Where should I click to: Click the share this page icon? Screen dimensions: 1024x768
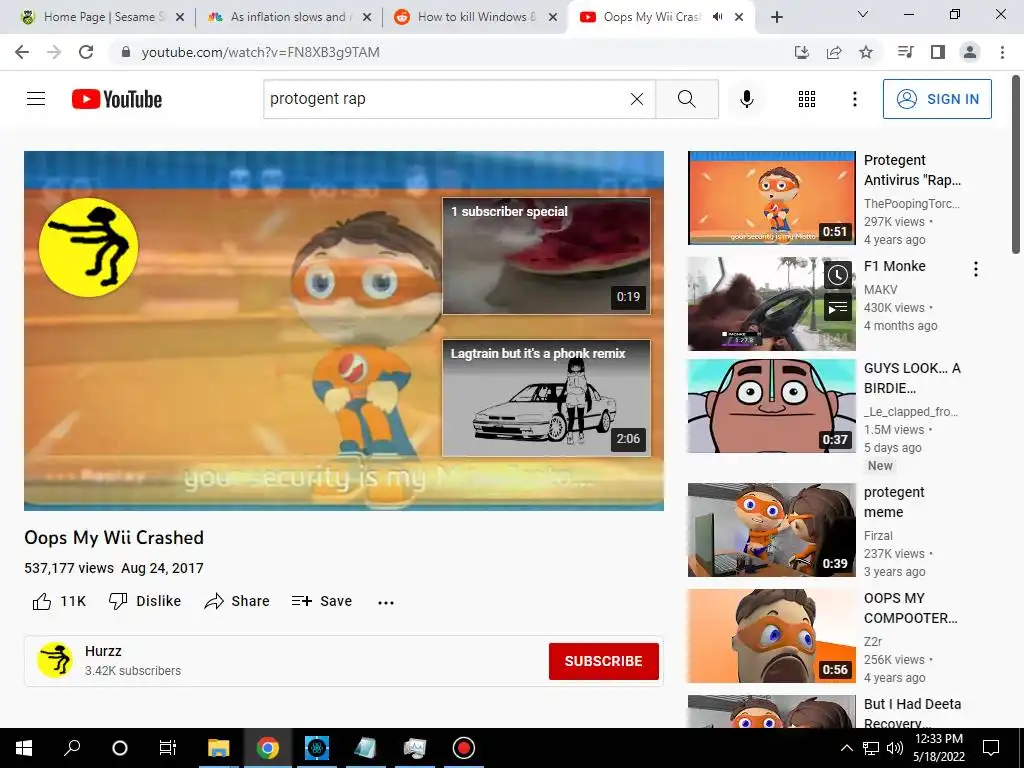pos(834,52)
